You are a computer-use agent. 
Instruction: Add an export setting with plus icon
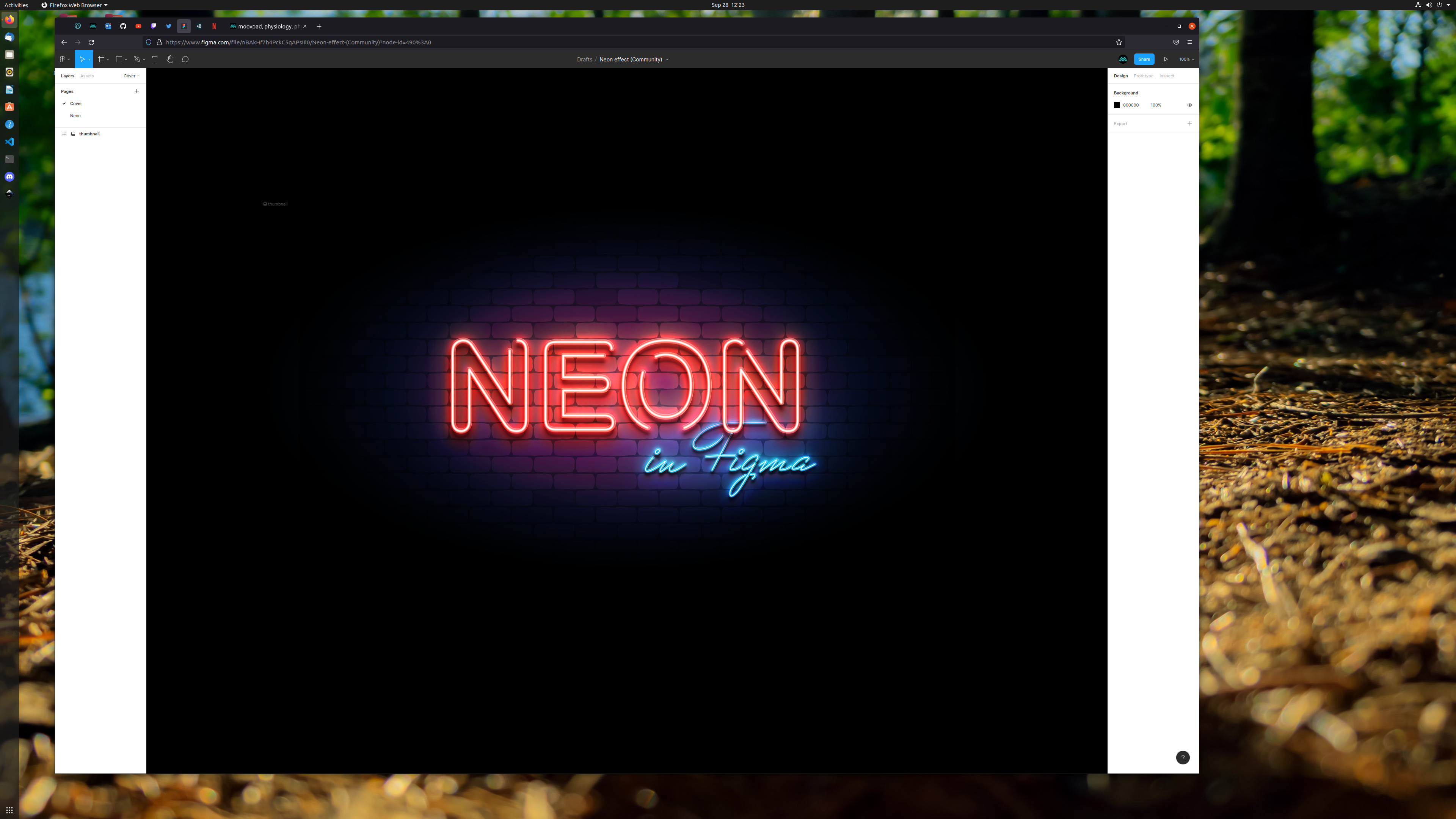1189,123
